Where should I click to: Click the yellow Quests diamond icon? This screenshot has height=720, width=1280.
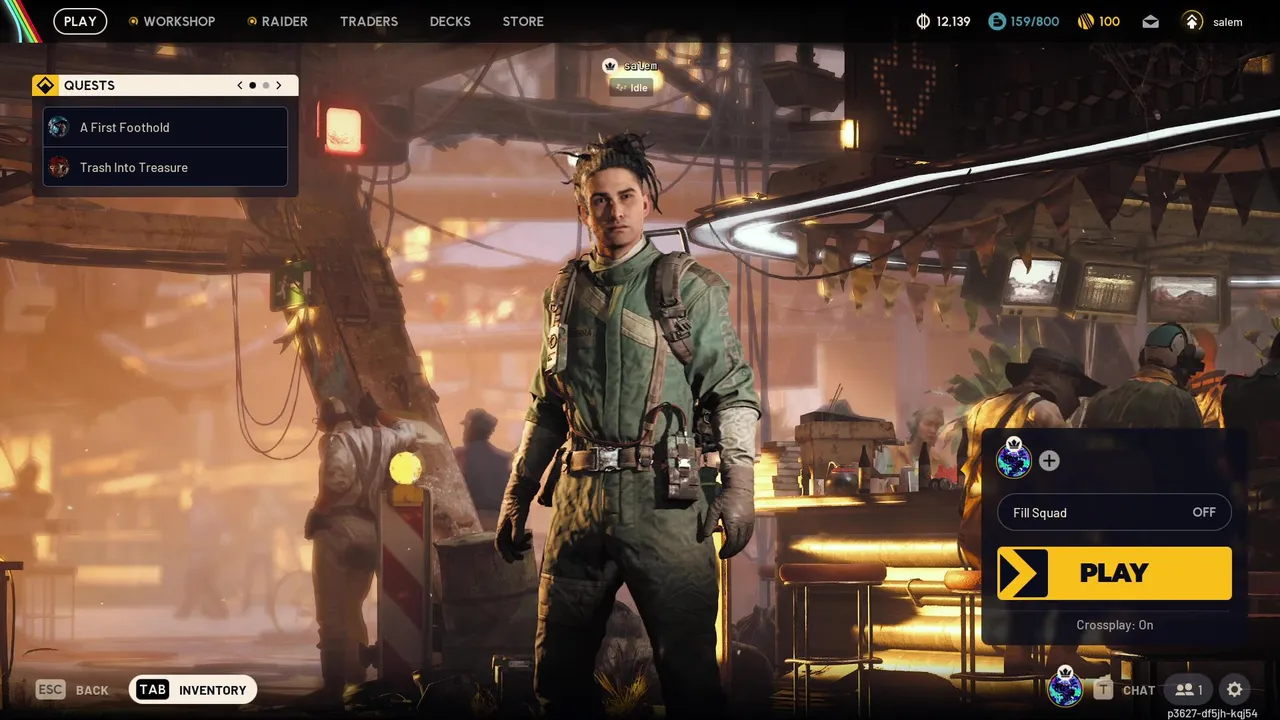coord(44,86)
